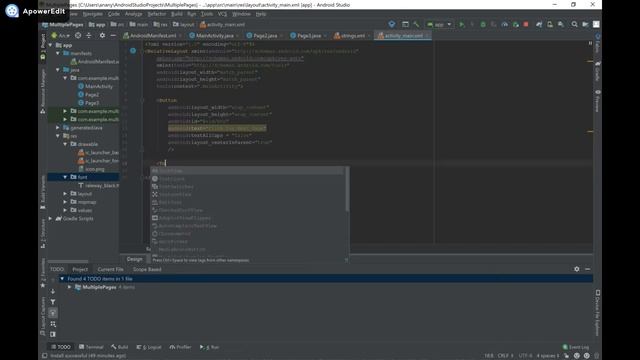Open the Event Log

[576, 347]
